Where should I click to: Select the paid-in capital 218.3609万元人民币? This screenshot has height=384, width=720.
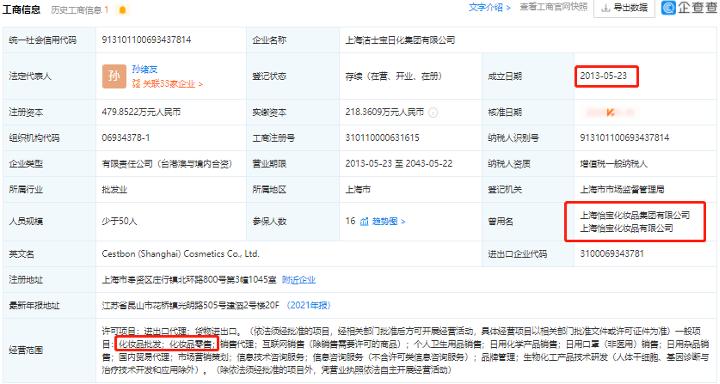[x=385, y=112]
